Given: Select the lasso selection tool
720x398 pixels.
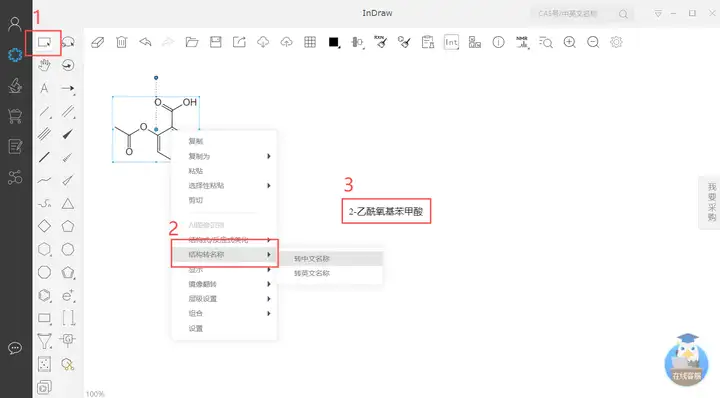Looking at the screenshot, I should click(x=68, y=42).
